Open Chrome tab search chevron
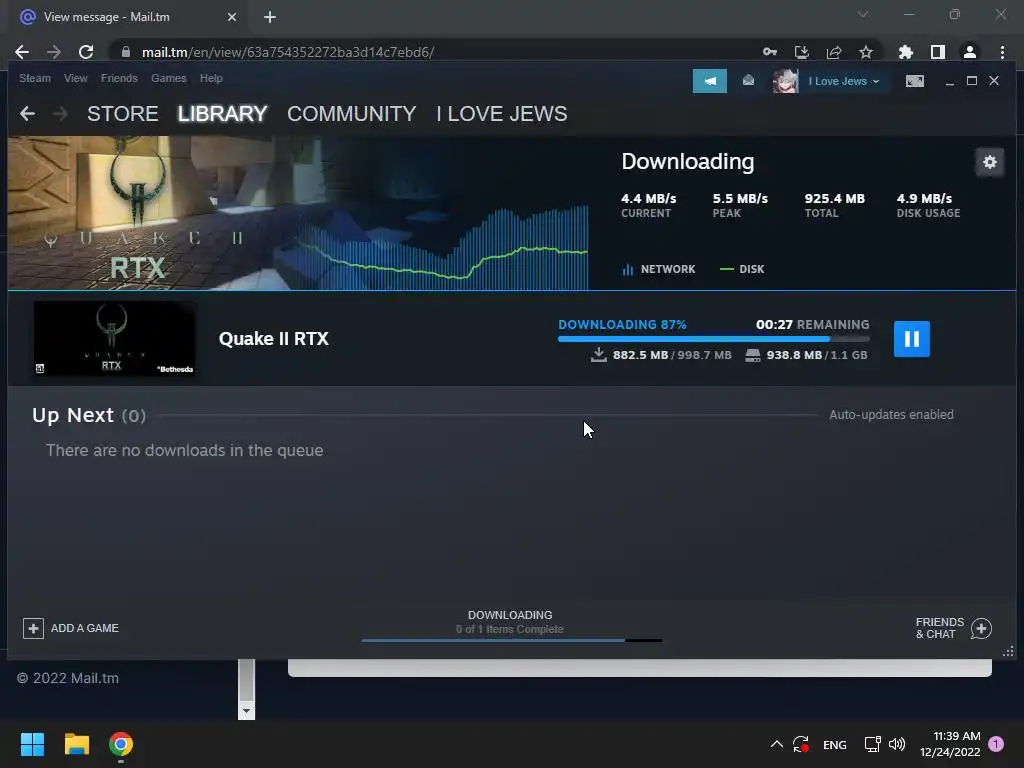 coord(863,14)
